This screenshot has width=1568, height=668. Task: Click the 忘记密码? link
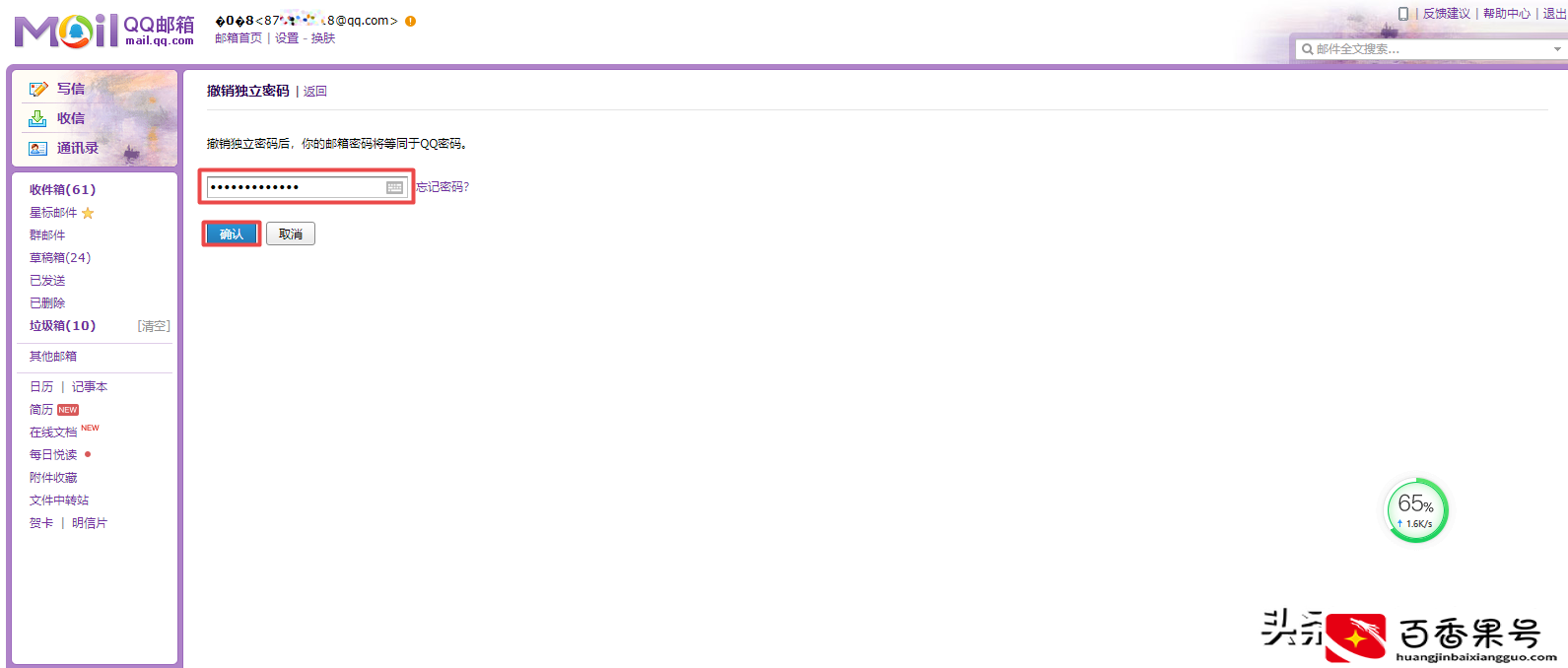coord(443,187)
